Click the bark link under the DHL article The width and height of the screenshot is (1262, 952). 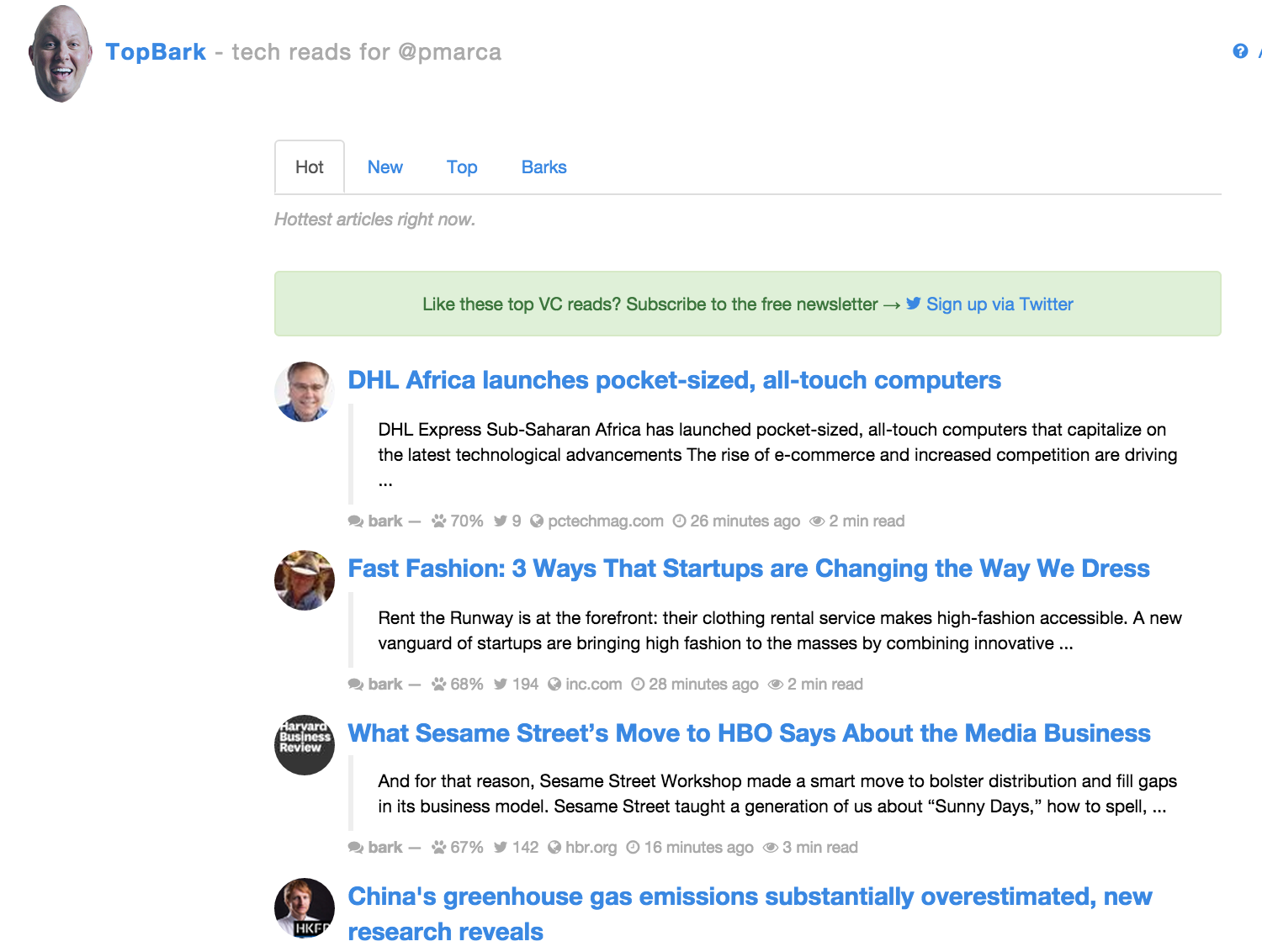[x=385, y=521]
